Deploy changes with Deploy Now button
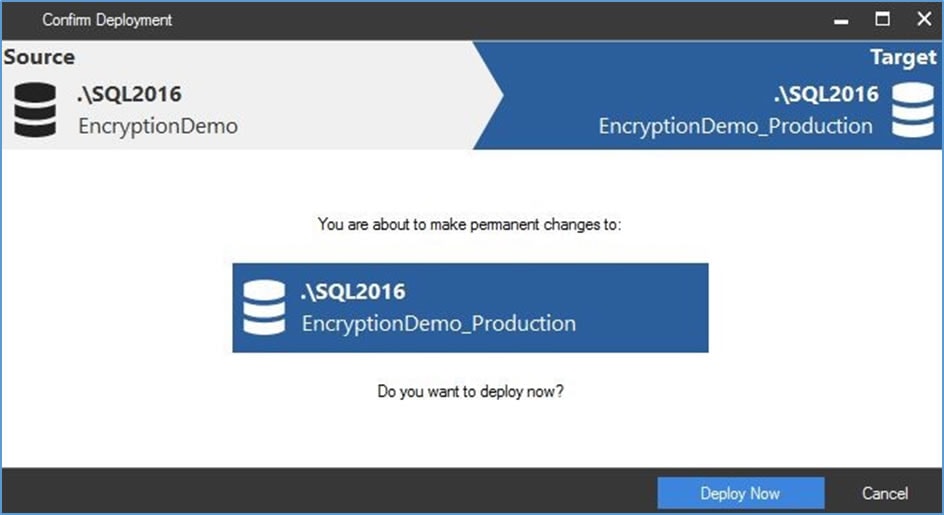The height and width of the screenshot is (515, 944). tap(741, 493)
